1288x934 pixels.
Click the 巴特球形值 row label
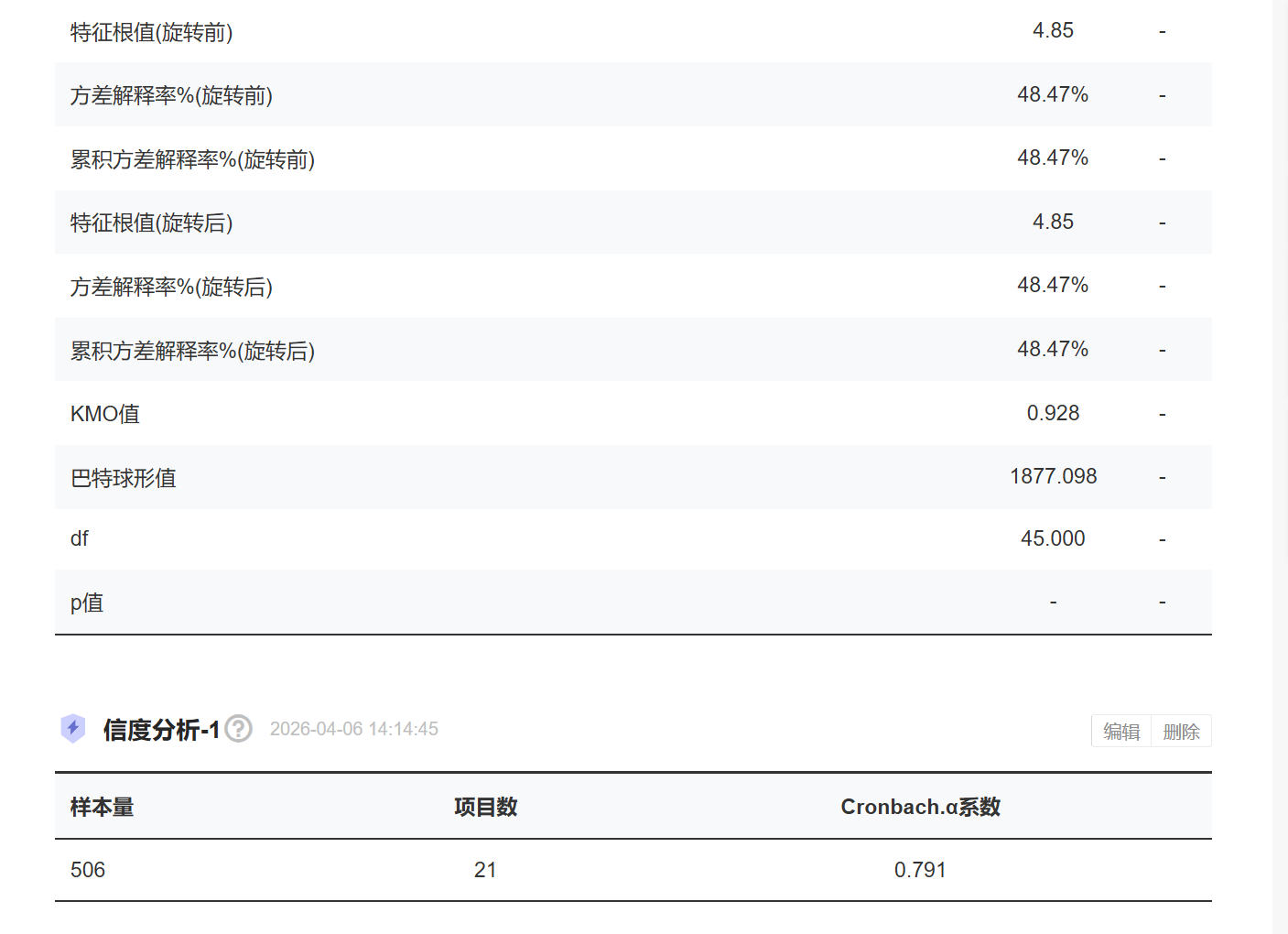point(124,478)
